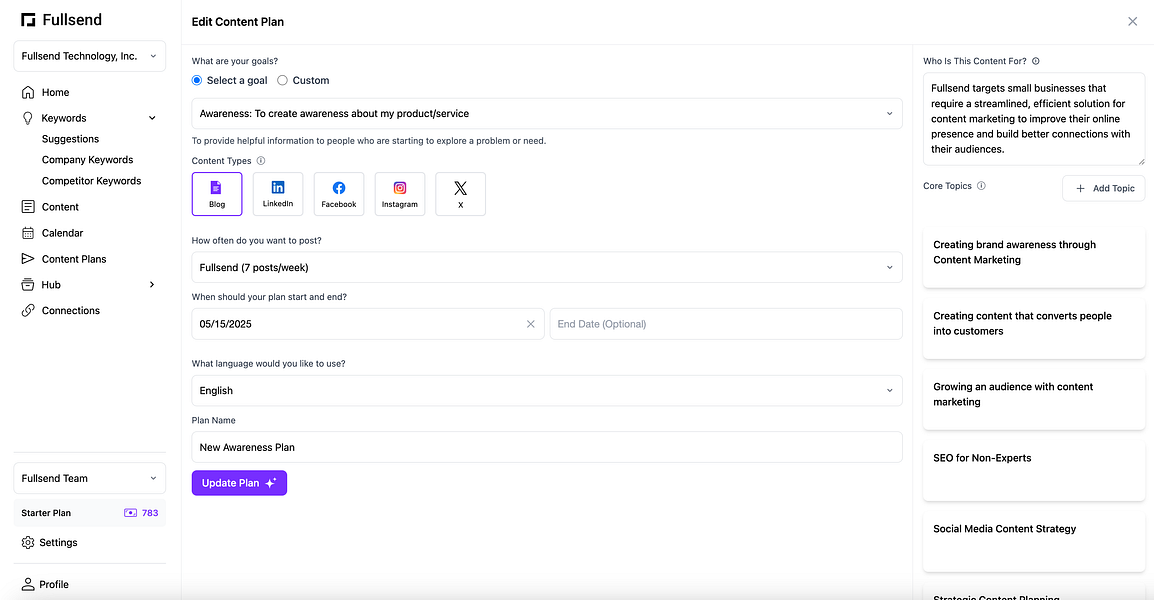Viewport: 1154px width, 600px height.
Task: Click the End Date (Optional) field
Action: (x=726, y=324)
